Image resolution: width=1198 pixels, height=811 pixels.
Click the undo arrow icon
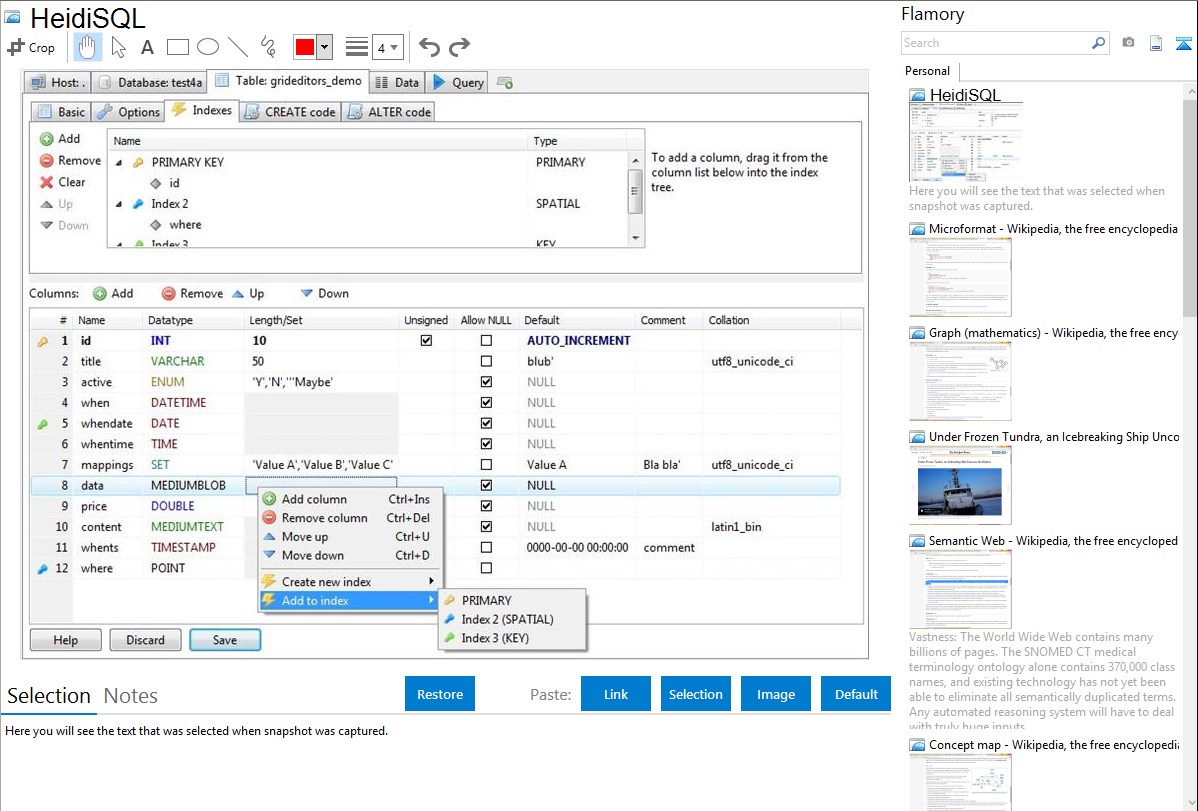pos(429,47)
